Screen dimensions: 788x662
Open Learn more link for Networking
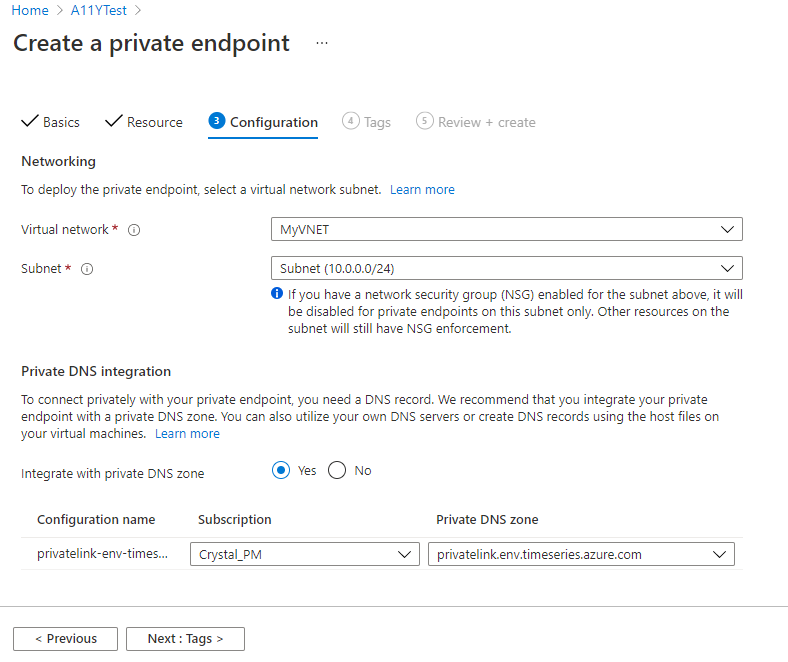click(422, 189)
